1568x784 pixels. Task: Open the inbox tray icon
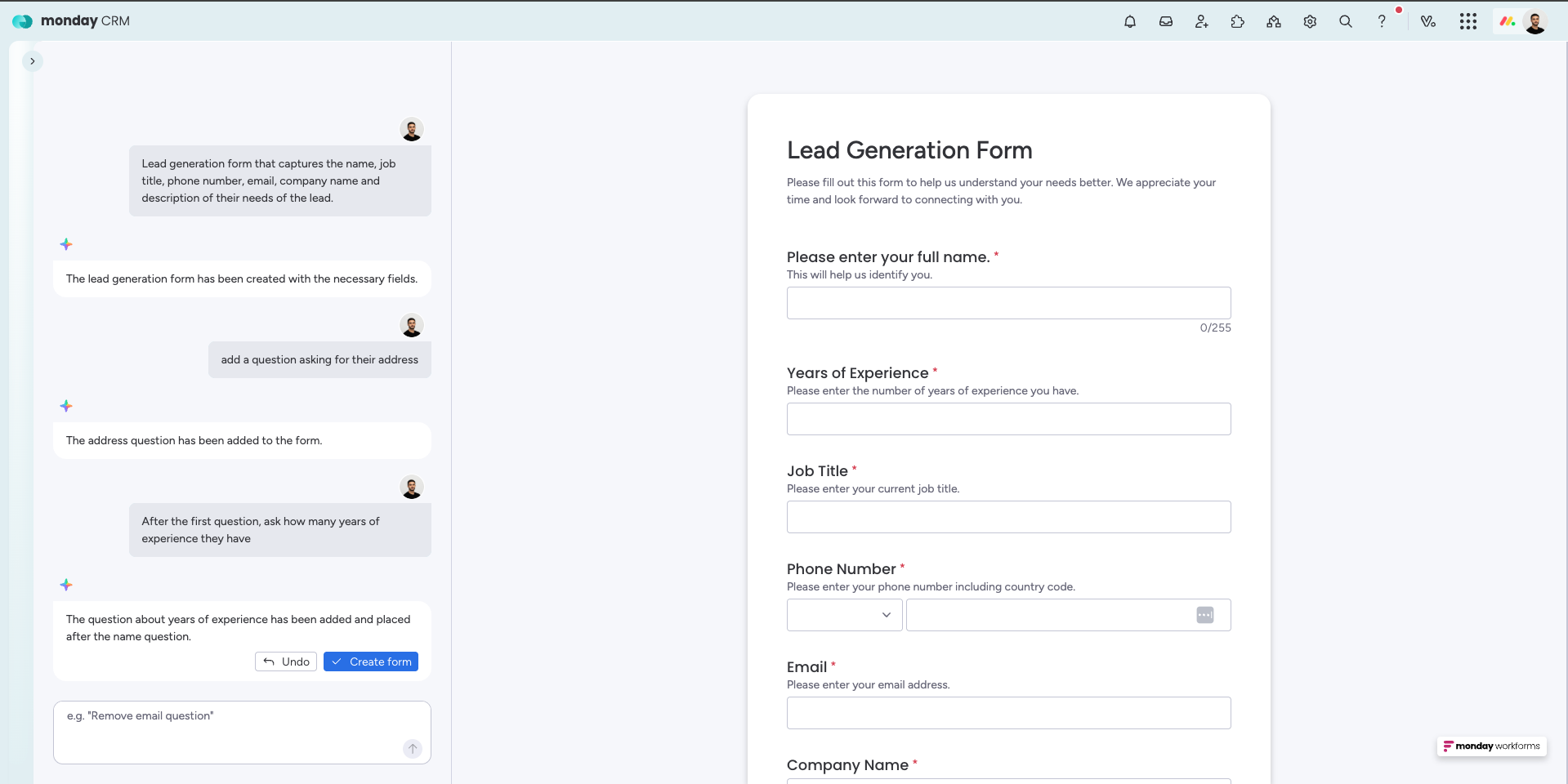[1166, 22]
